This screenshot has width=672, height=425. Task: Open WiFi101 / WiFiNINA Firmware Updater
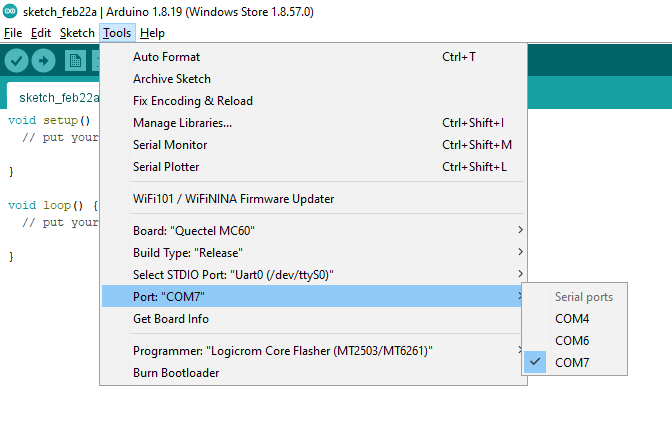point(314,199)
